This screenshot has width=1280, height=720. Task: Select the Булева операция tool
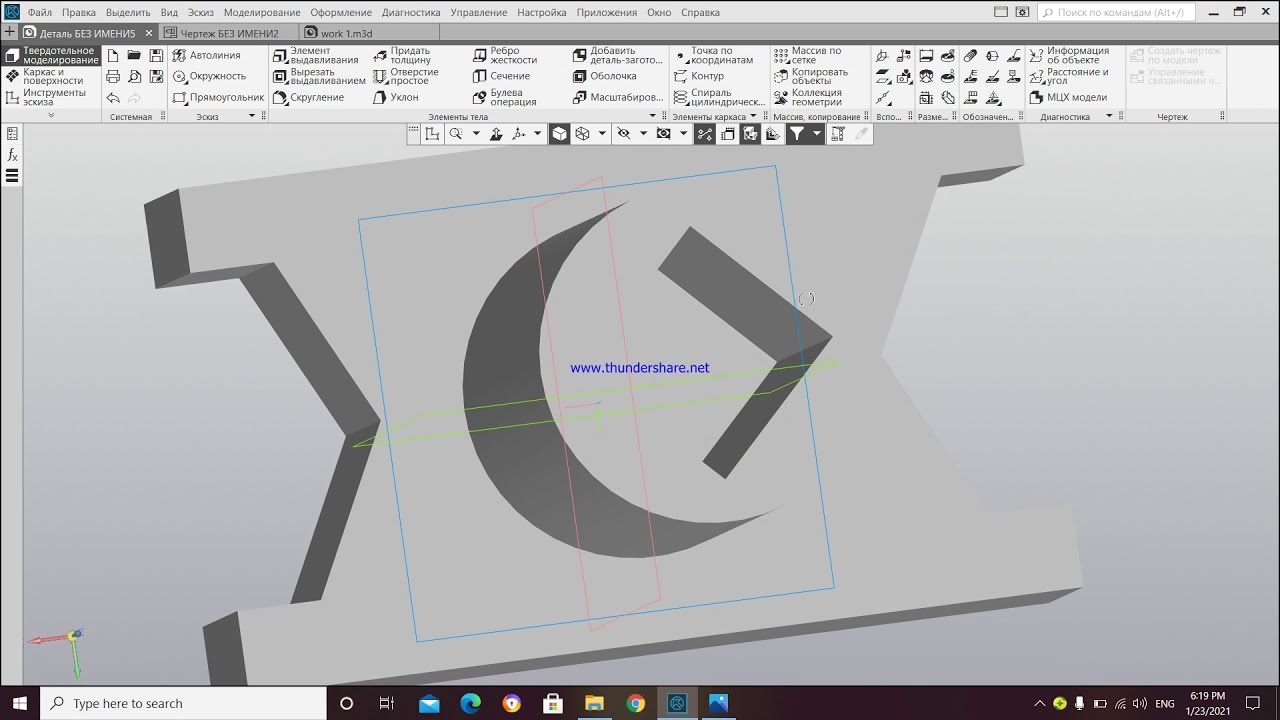click(x=505, y=98)
